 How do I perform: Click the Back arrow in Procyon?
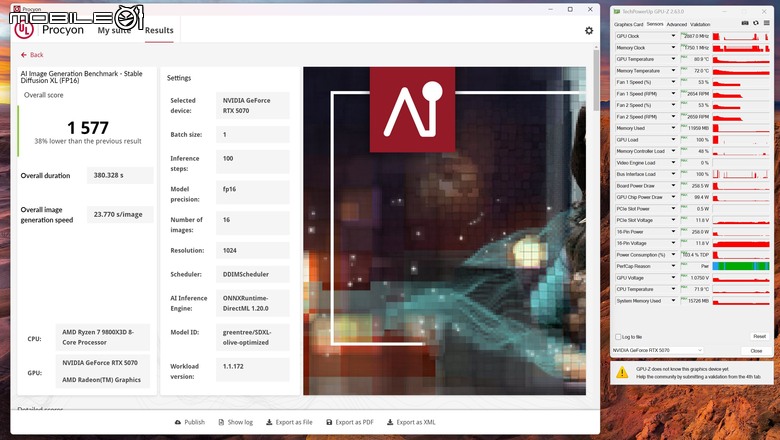point(23,55)
